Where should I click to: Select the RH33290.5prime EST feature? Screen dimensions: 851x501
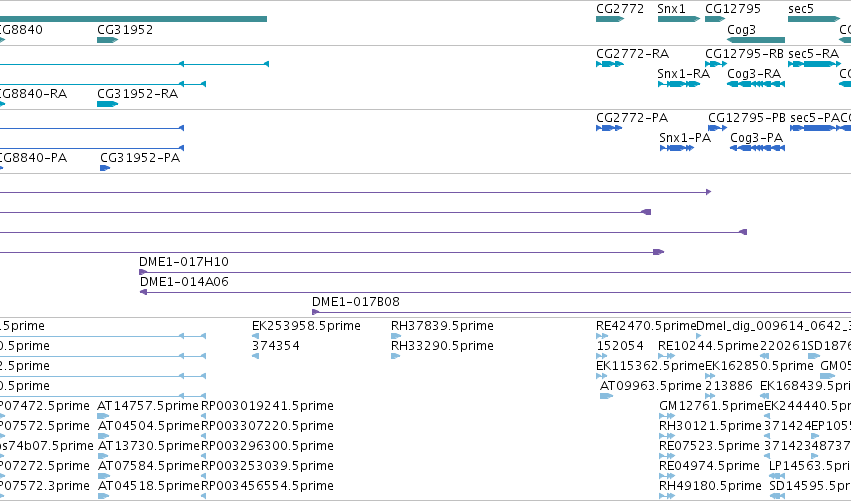(396, 356)
